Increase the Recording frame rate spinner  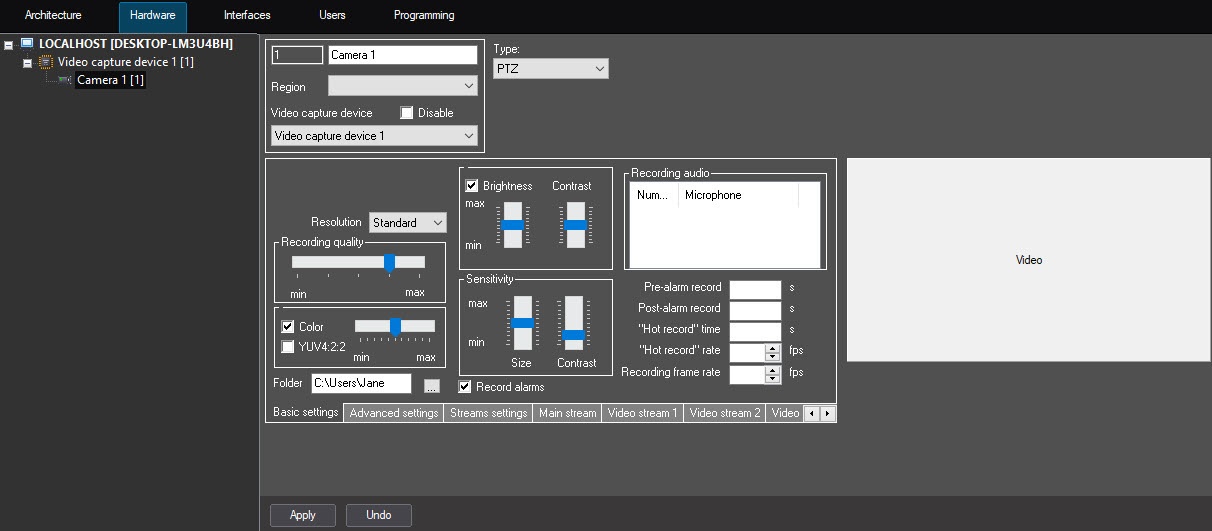click(771, 370)
